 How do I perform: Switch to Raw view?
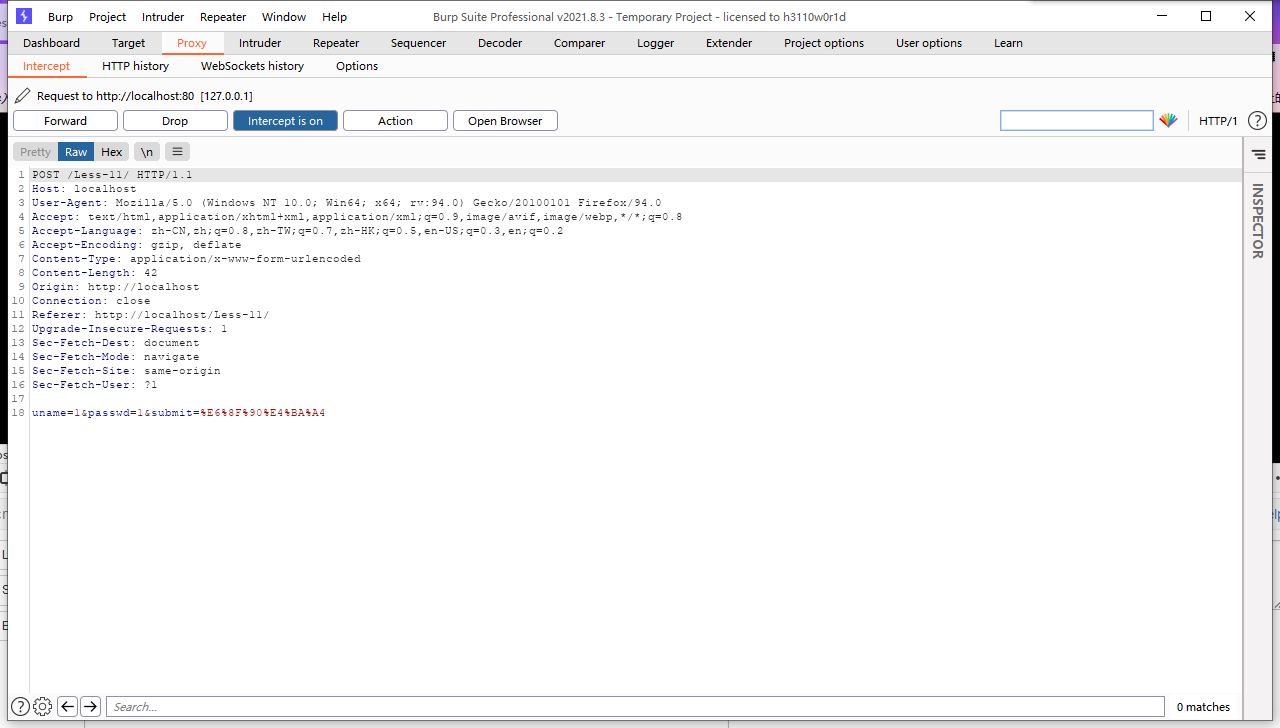pyautogui.click(x=76, y=152)
